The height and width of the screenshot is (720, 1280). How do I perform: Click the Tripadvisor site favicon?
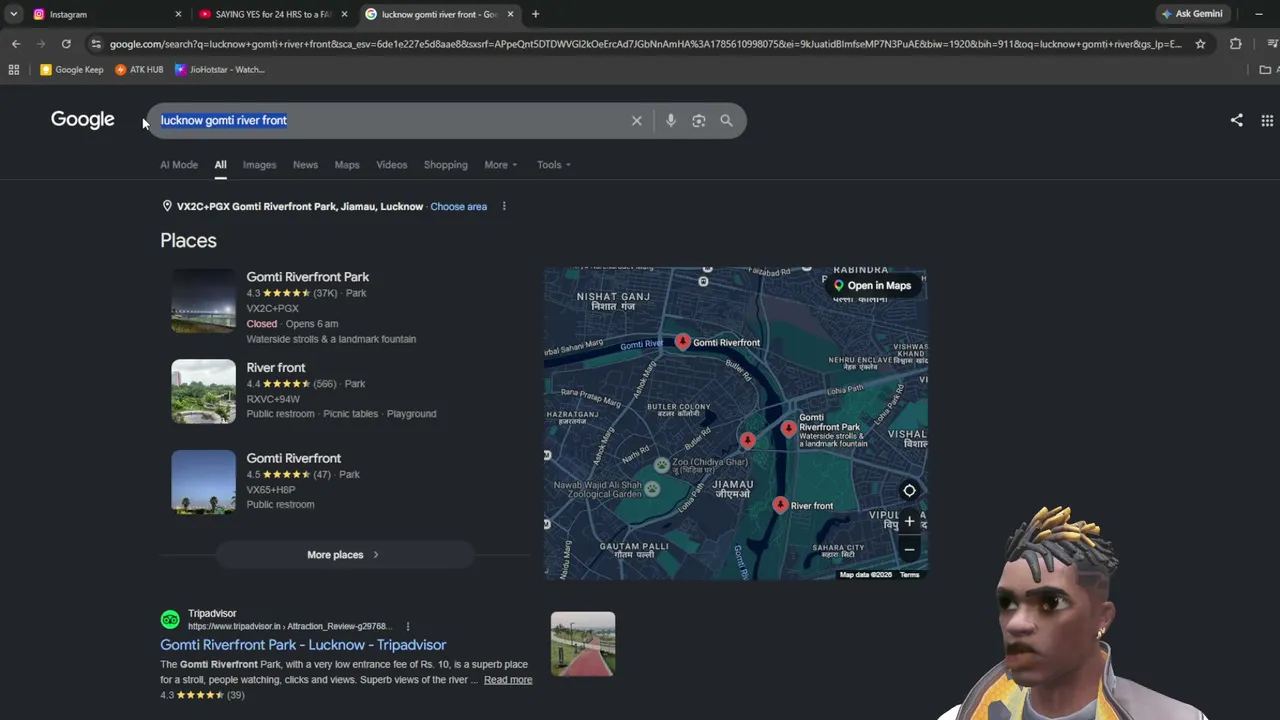tap(170, 620)
